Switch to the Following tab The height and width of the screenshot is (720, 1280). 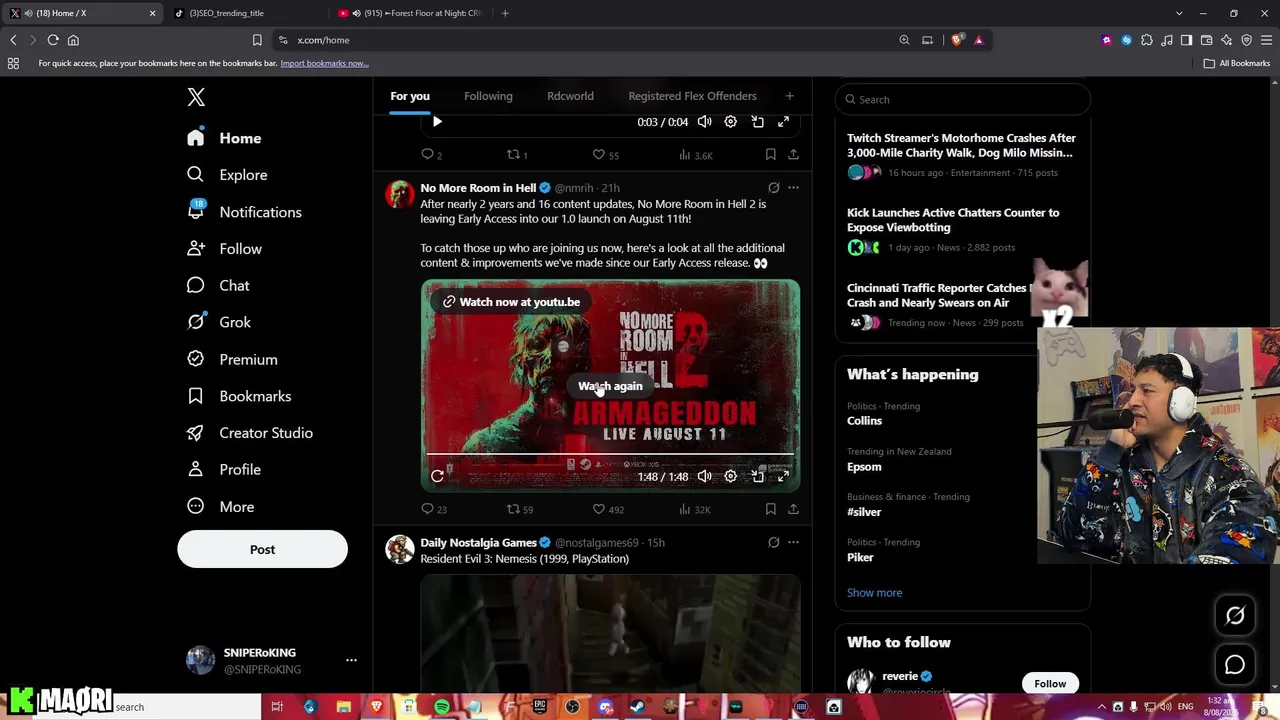tap(488, 96)
